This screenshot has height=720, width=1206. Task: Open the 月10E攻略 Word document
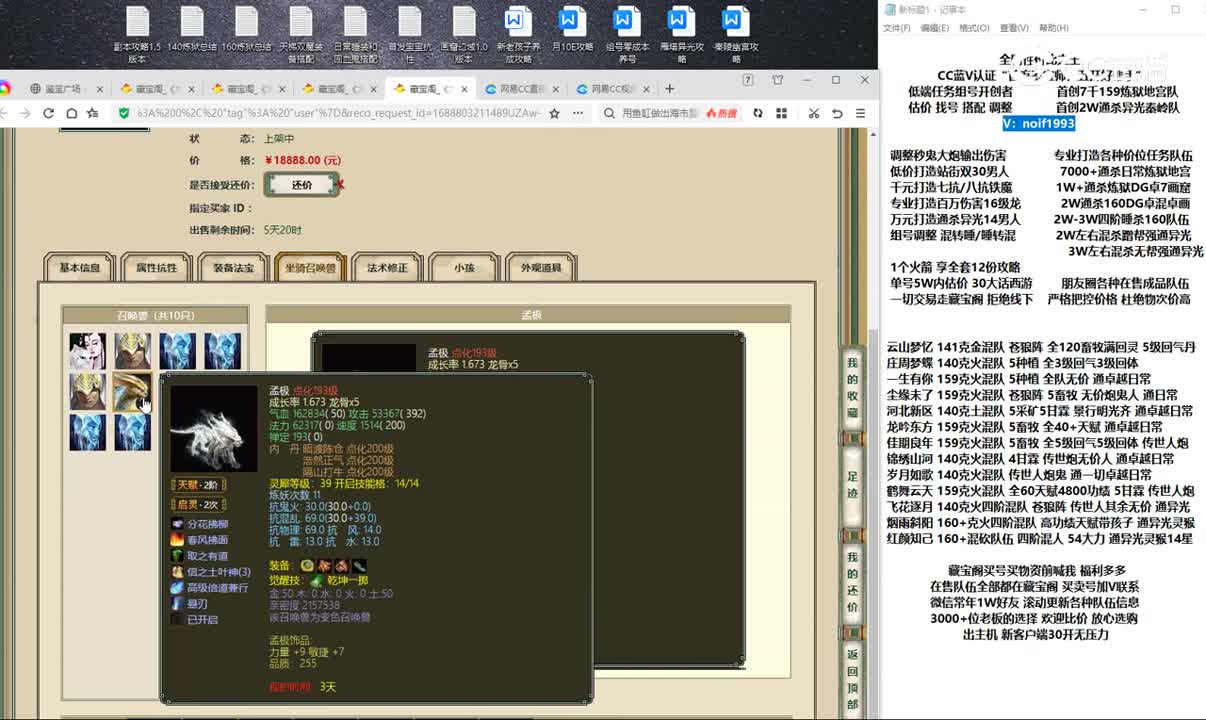[x=572, y=31]
